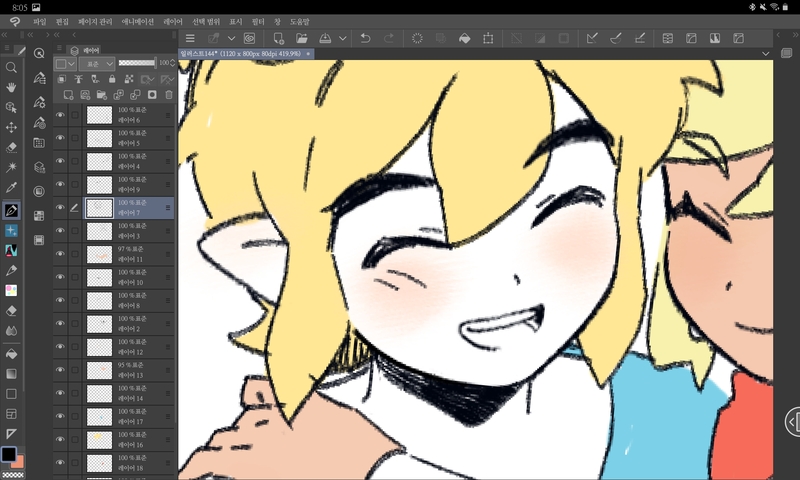Viewport: 800px width, 480px height.
Task: Select the Decoration sparkle tool
Action: click(11, 231)
